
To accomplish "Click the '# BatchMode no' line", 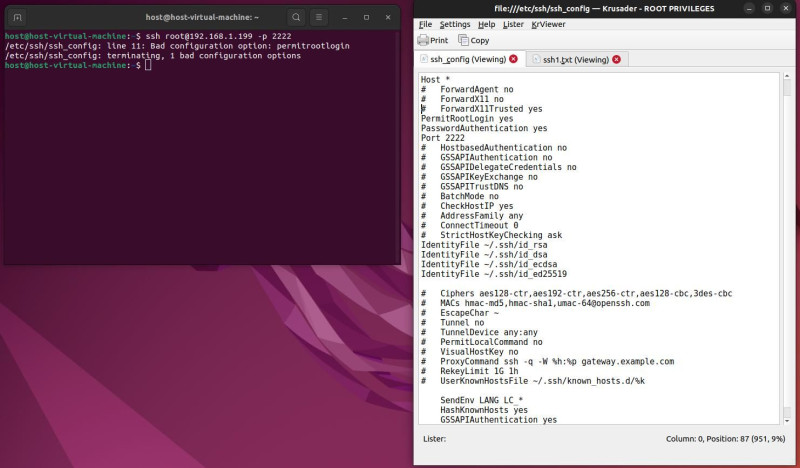I will 459,196.
